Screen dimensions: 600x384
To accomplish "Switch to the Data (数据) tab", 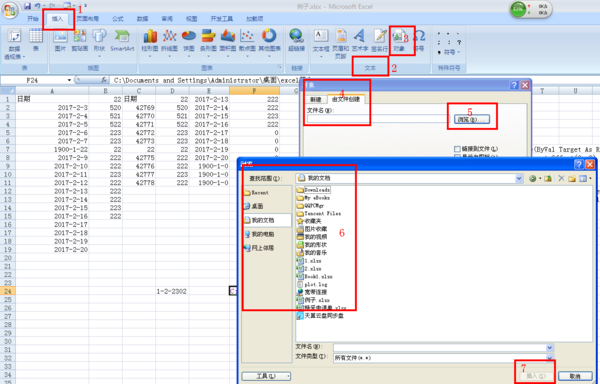I will click(x=142, y=19).
